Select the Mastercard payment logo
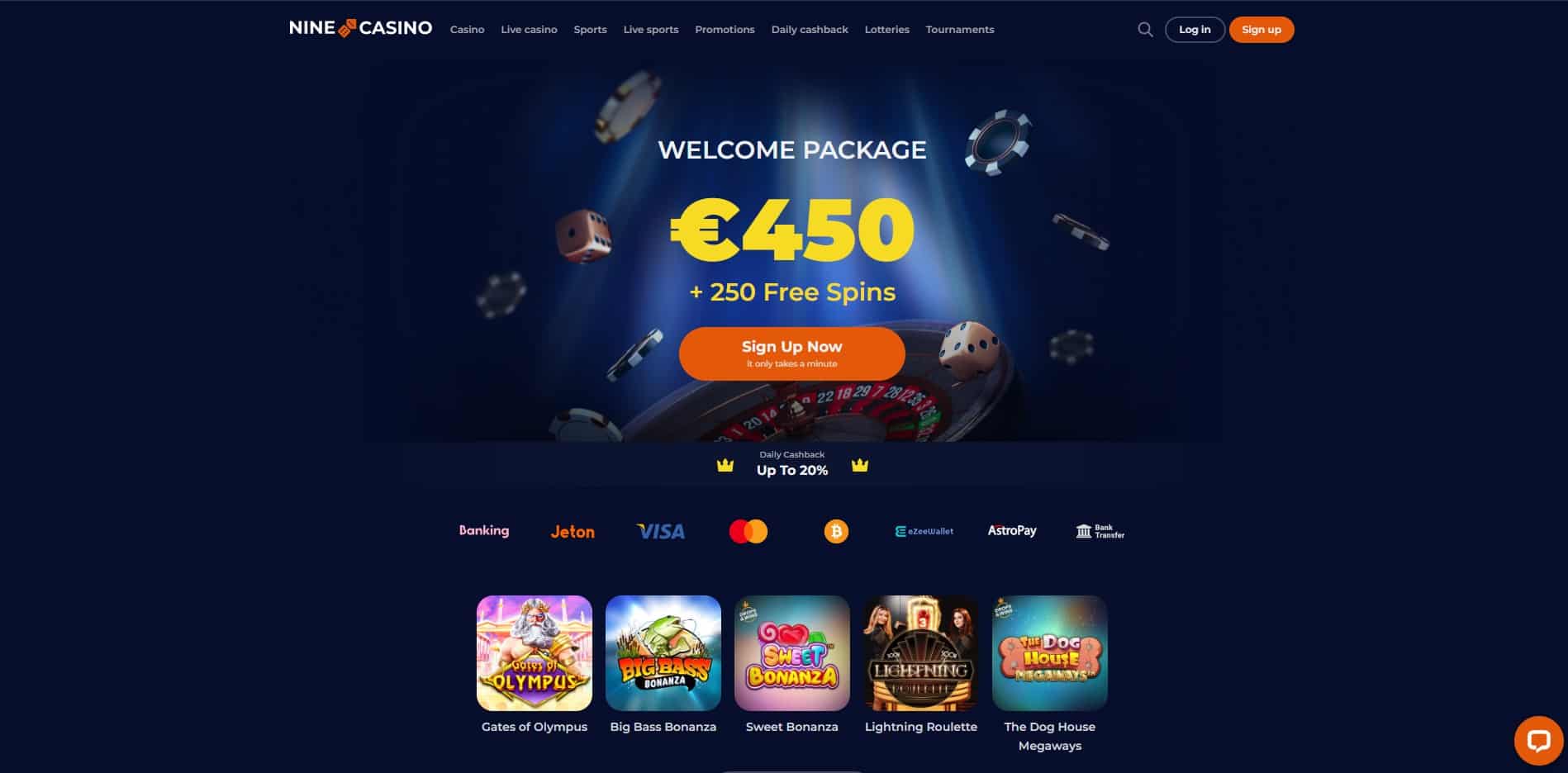Viewport: 1568px width, 773px height. (748, 531)
